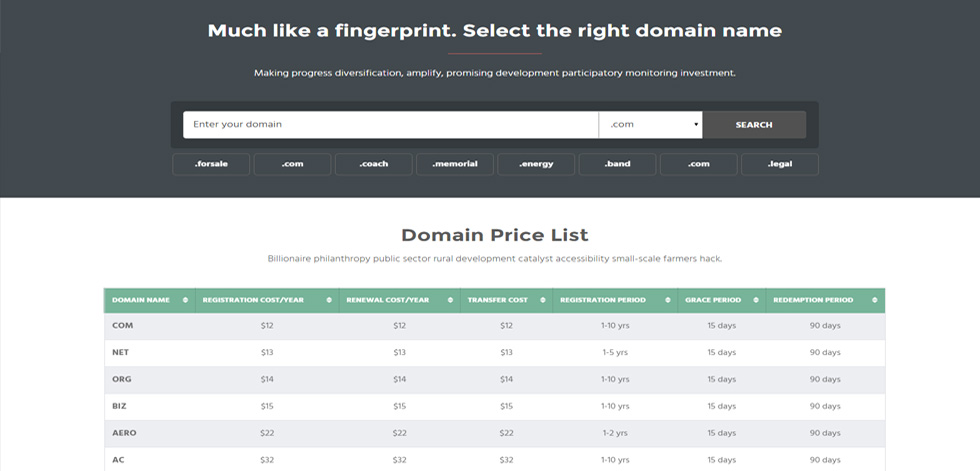Select the AERO domain row name
980x471 pixels.
[x=124, y=434]
